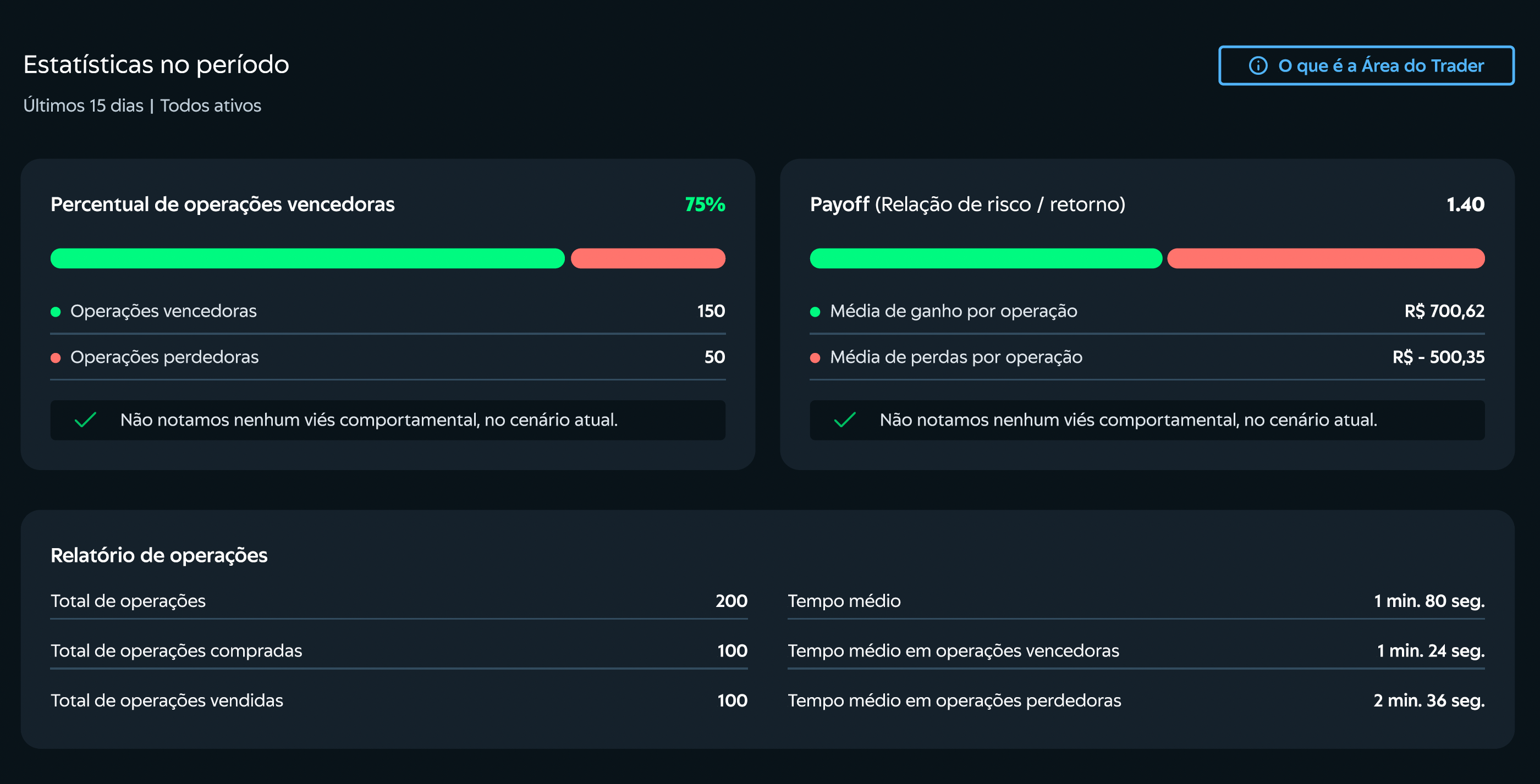The height and width of the screenshot is (784, 1540).
Task: Open 'O que é a Área do Trader' button
Action: [1366, 66]
